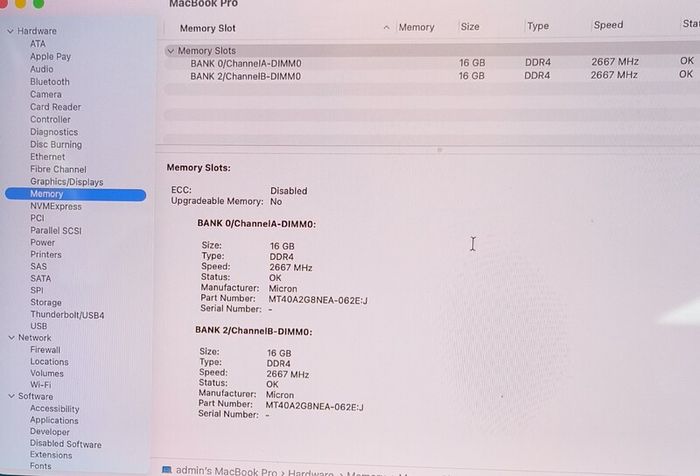
Task: Select BANK 0/ChannelA-DIMM0 table row
Action: 432,63
